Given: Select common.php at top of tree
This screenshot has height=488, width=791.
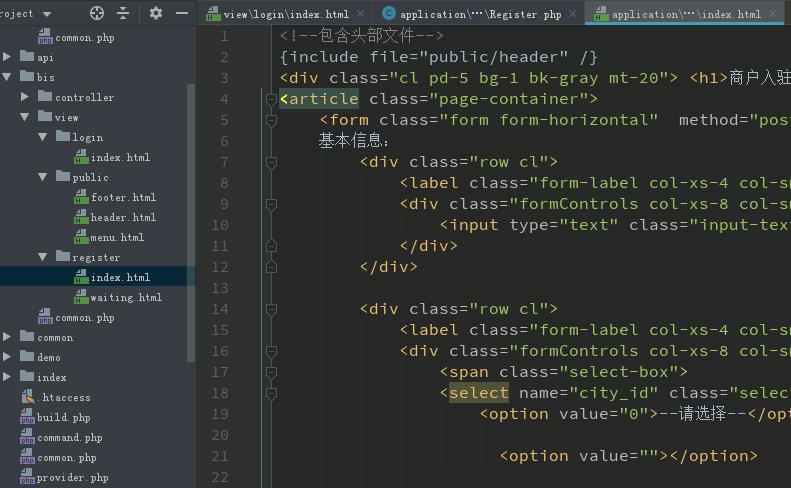Looking at the screenshot, I should [x=85, y=37].
